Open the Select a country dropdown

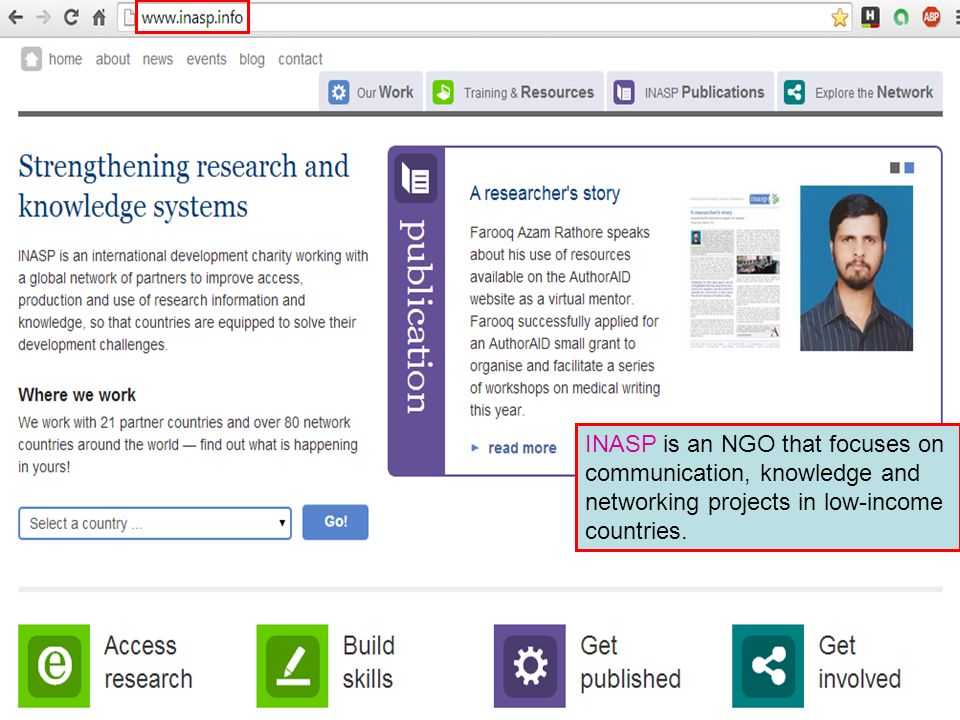(155, 523)
